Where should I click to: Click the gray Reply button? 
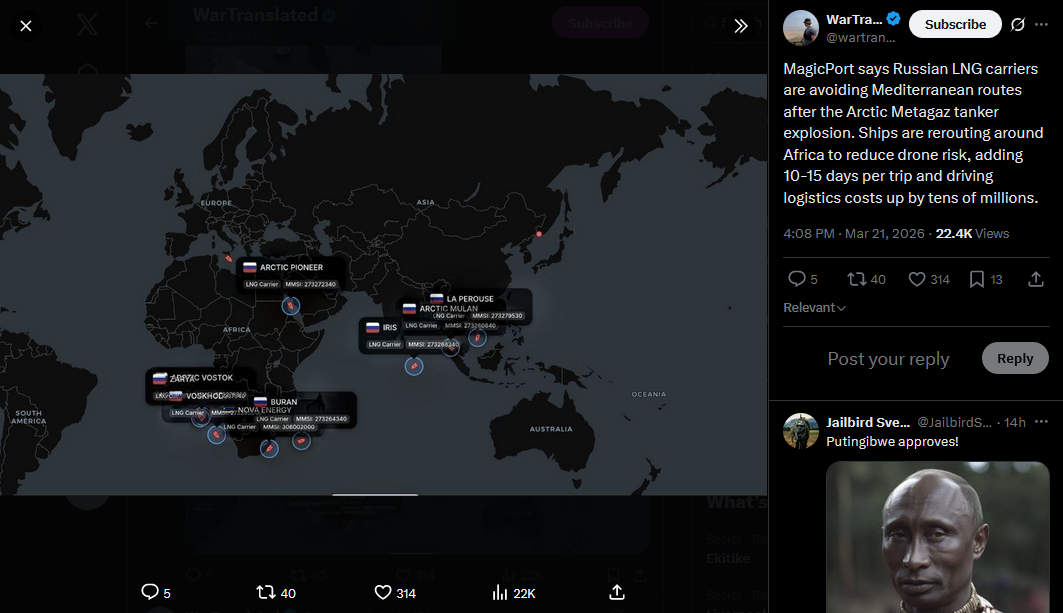pyautogui.click(x=1015, y=358)
